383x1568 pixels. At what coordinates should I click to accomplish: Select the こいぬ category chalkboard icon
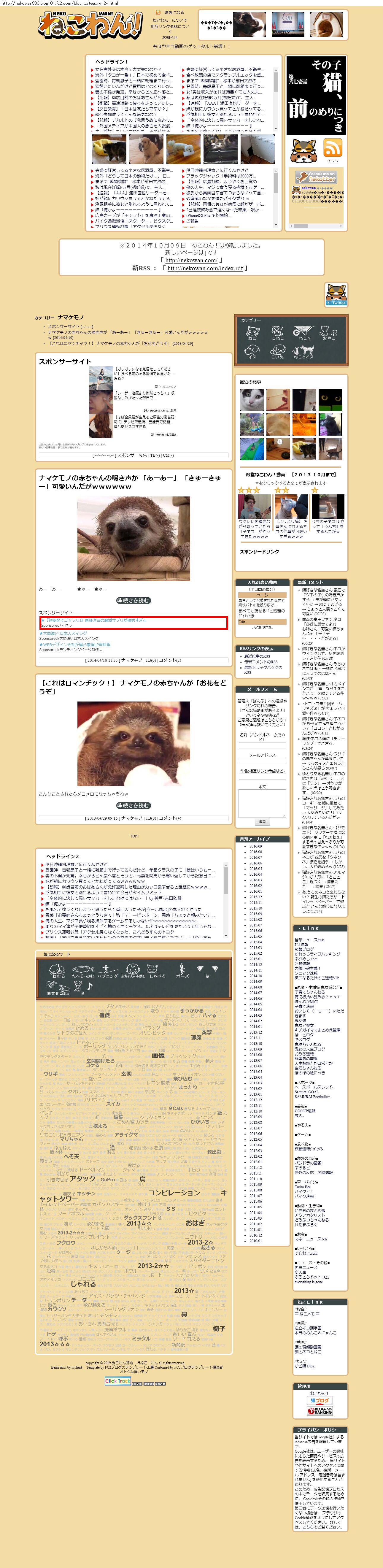pos(278,352)
